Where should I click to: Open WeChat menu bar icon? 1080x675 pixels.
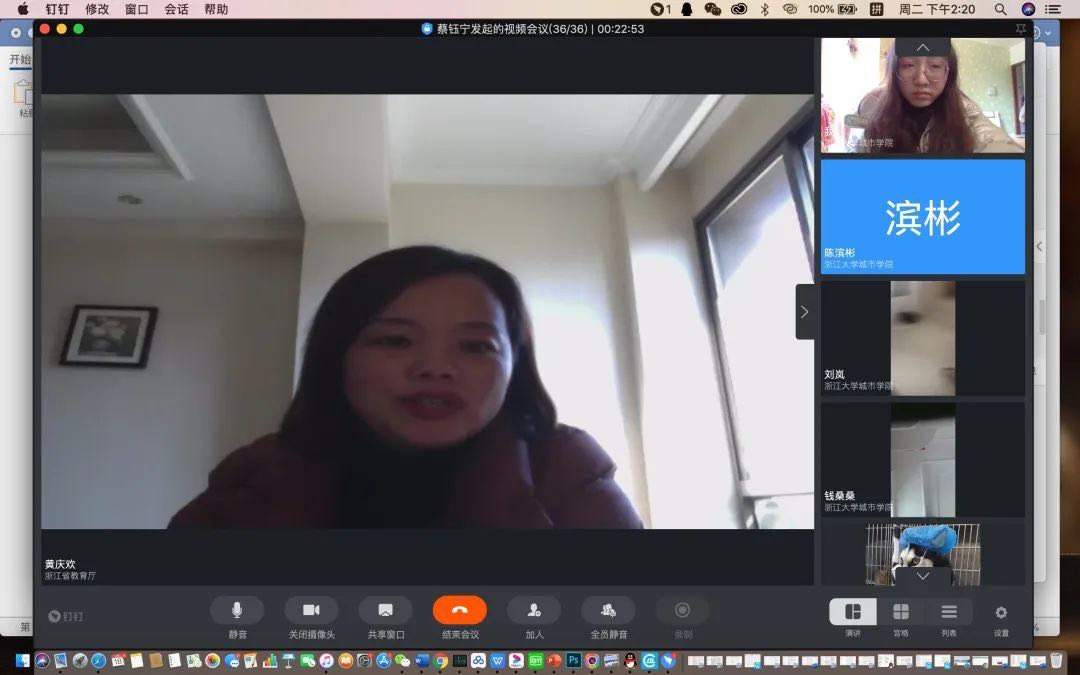tap(713, 9)
